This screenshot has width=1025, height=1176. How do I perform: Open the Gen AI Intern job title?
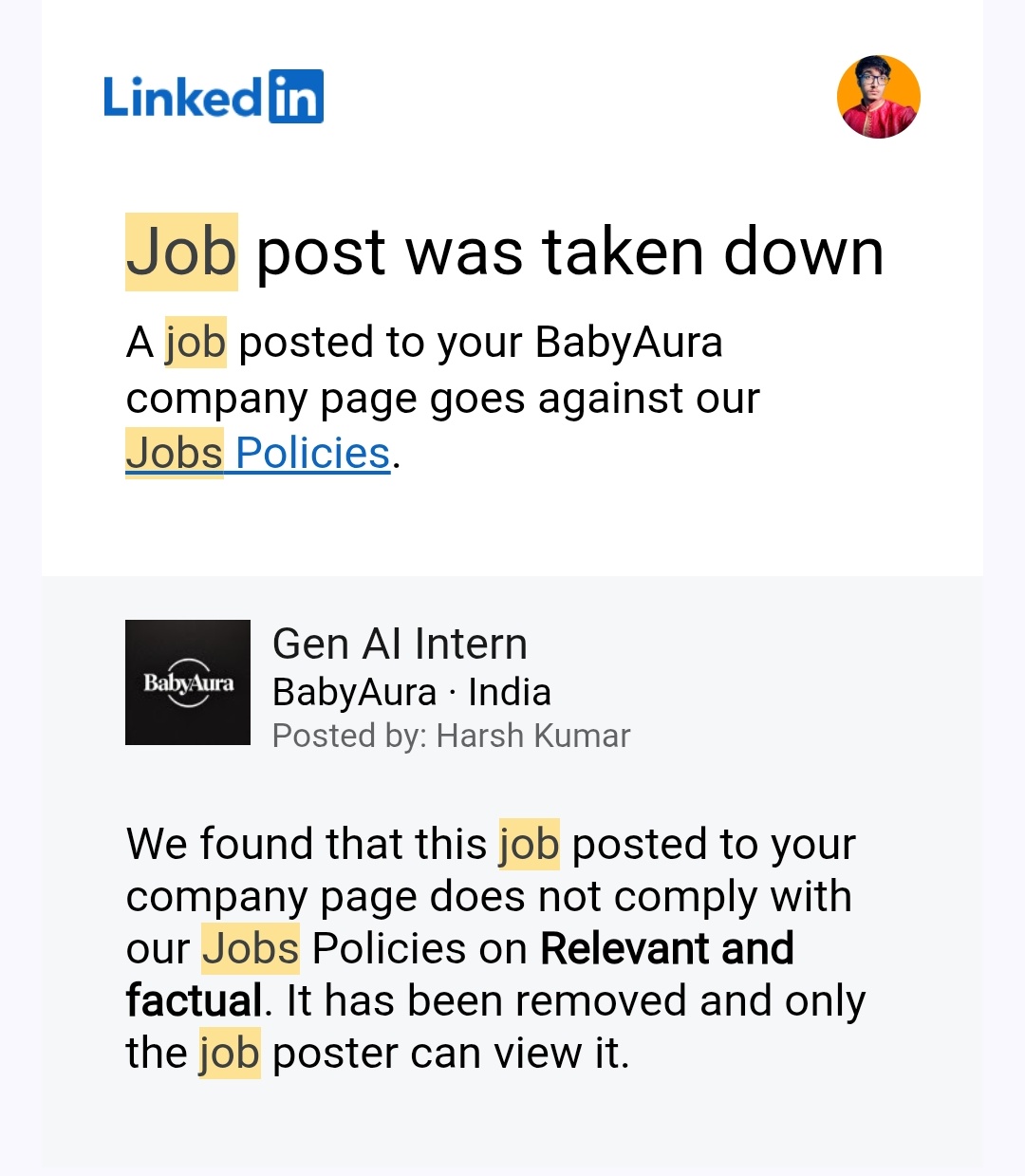[400, 644]
